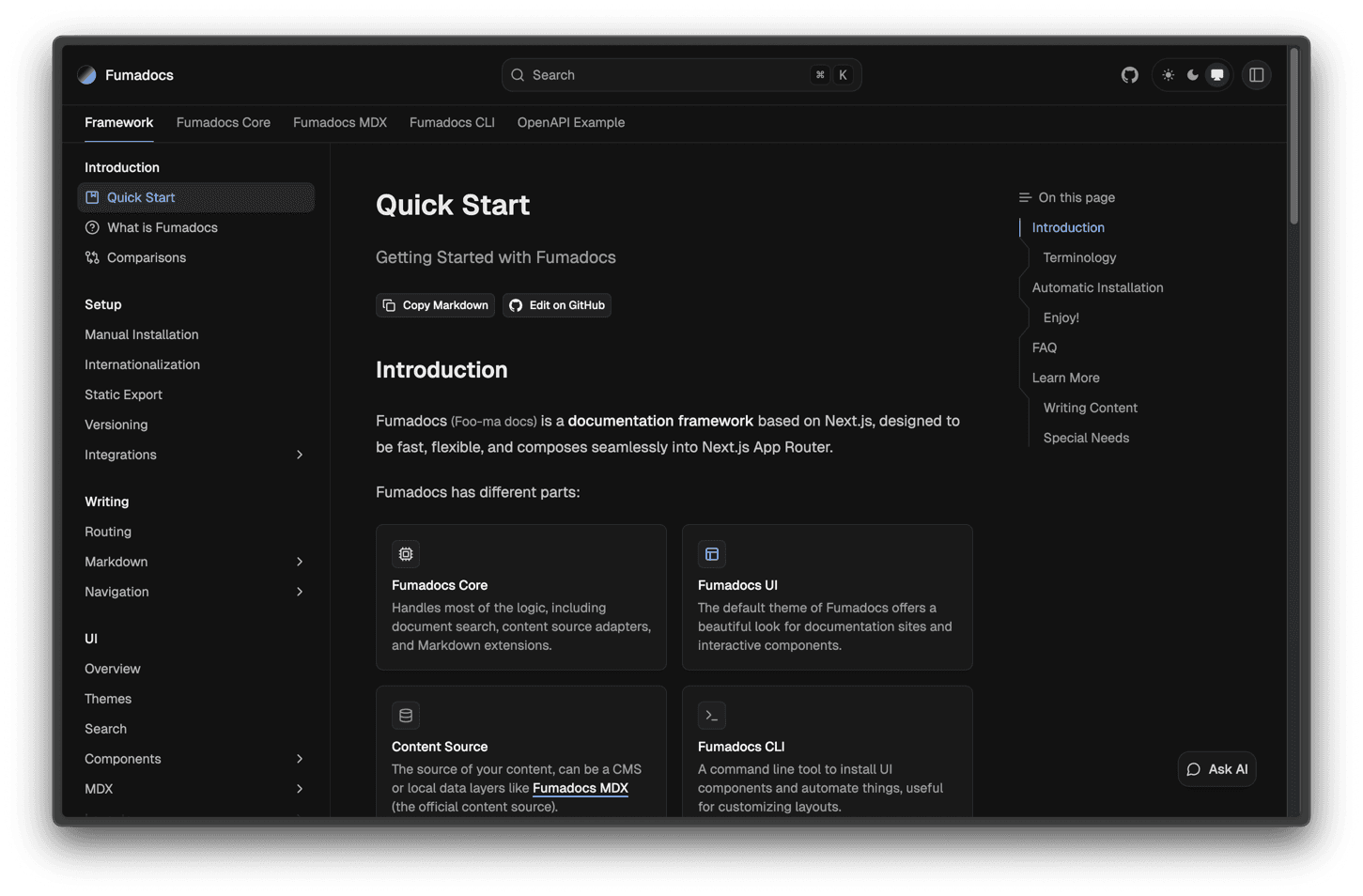Collapse sidebar using the panel icon
The height and width of the screenshot is (896, 1363).
(1256, 75)
